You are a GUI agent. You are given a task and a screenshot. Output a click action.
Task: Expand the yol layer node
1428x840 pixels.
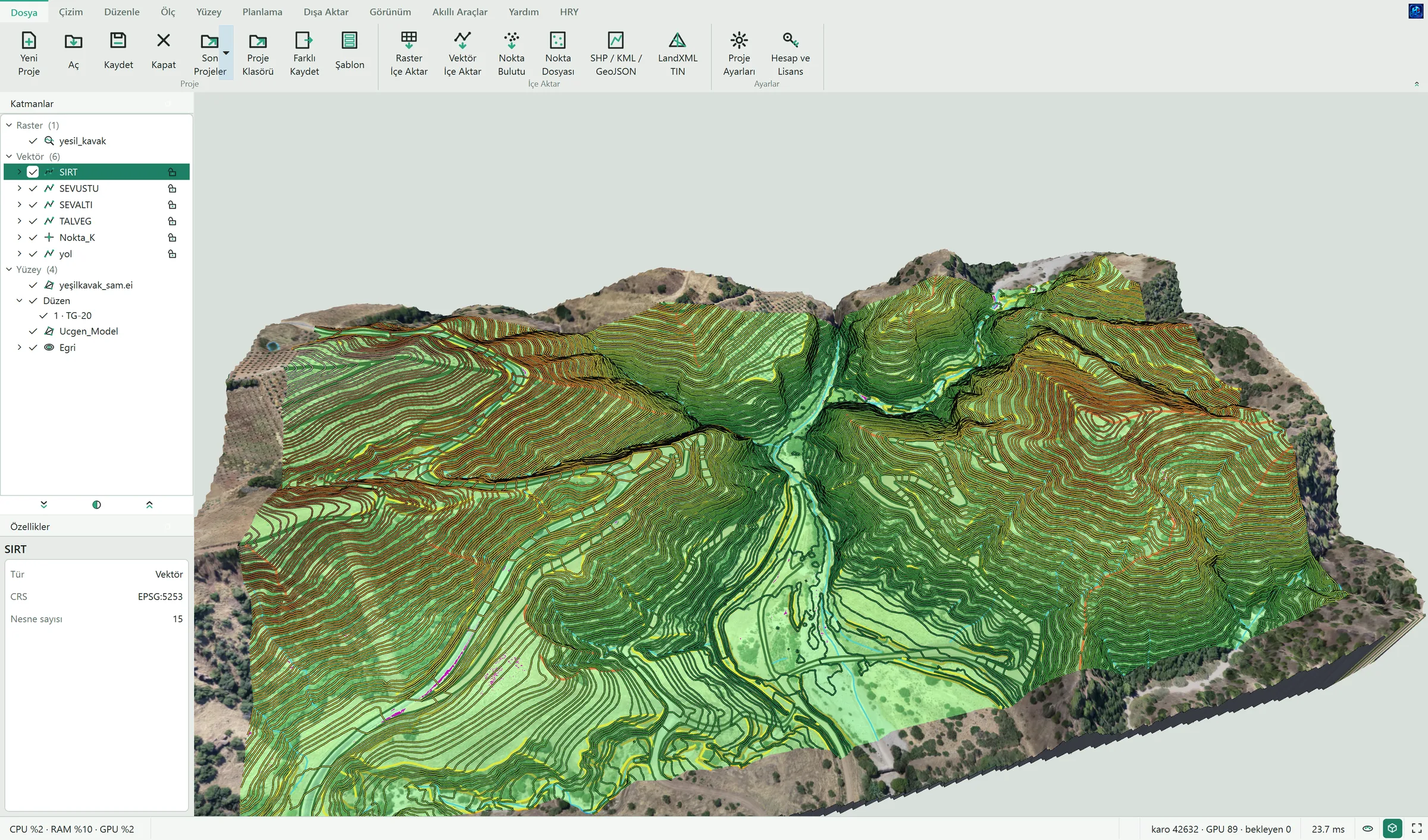coord(19,253)
